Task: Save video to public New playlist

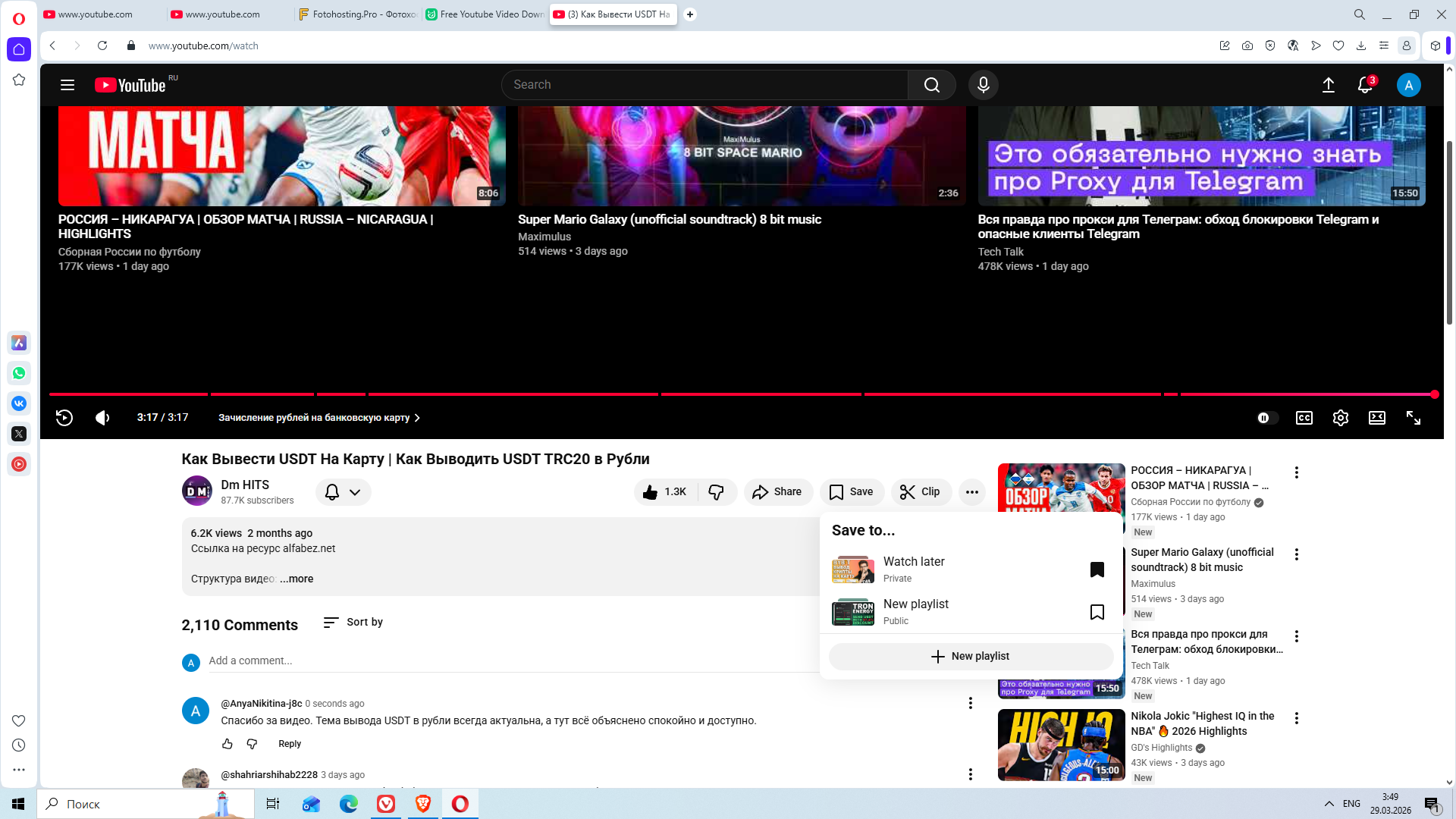Action: click(1097, 612)
